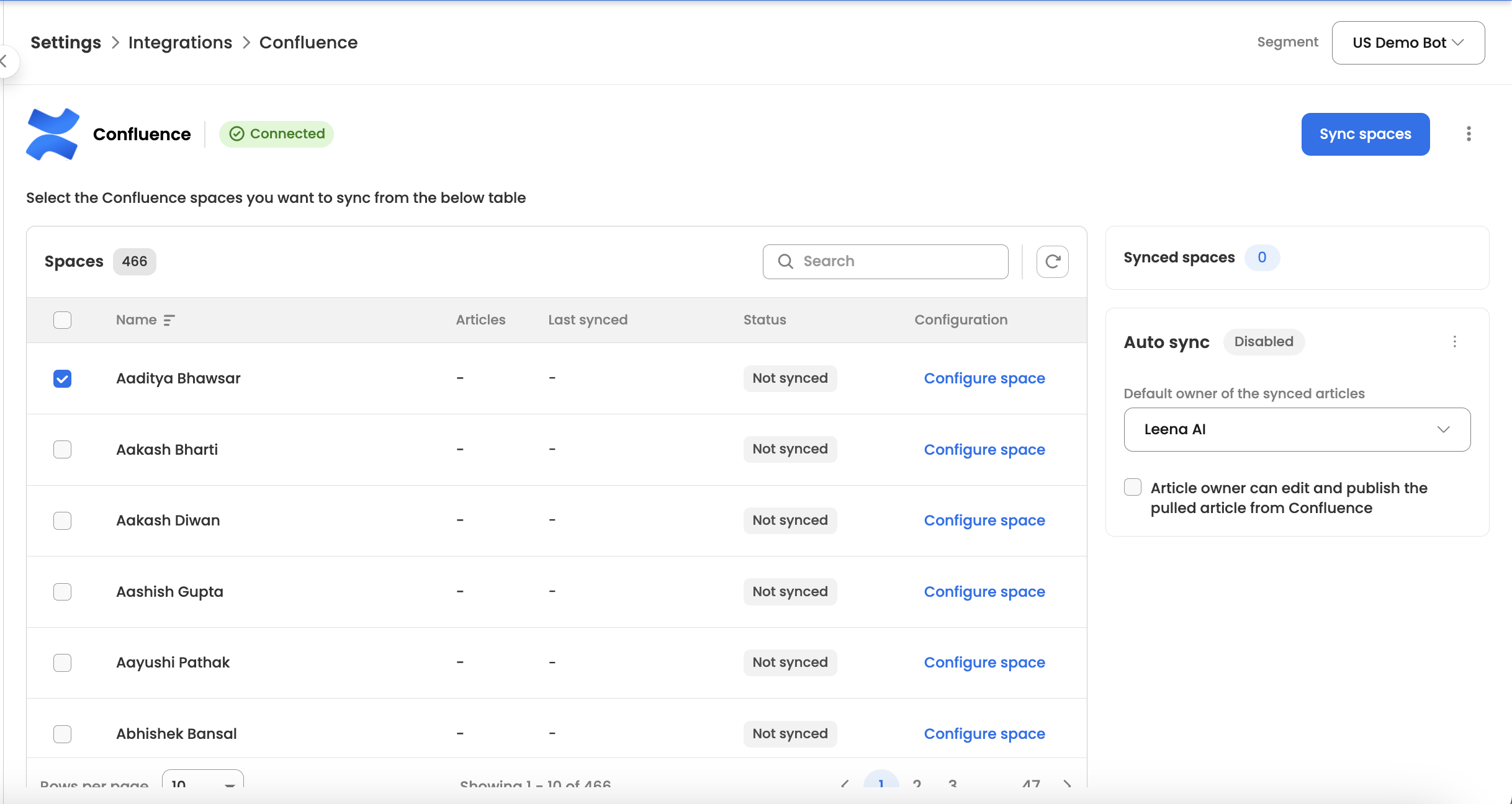Open the Confluence three-dot options menu
Screen dimensions: 1512x804
pyautogui.click(x=1469, y=134)
